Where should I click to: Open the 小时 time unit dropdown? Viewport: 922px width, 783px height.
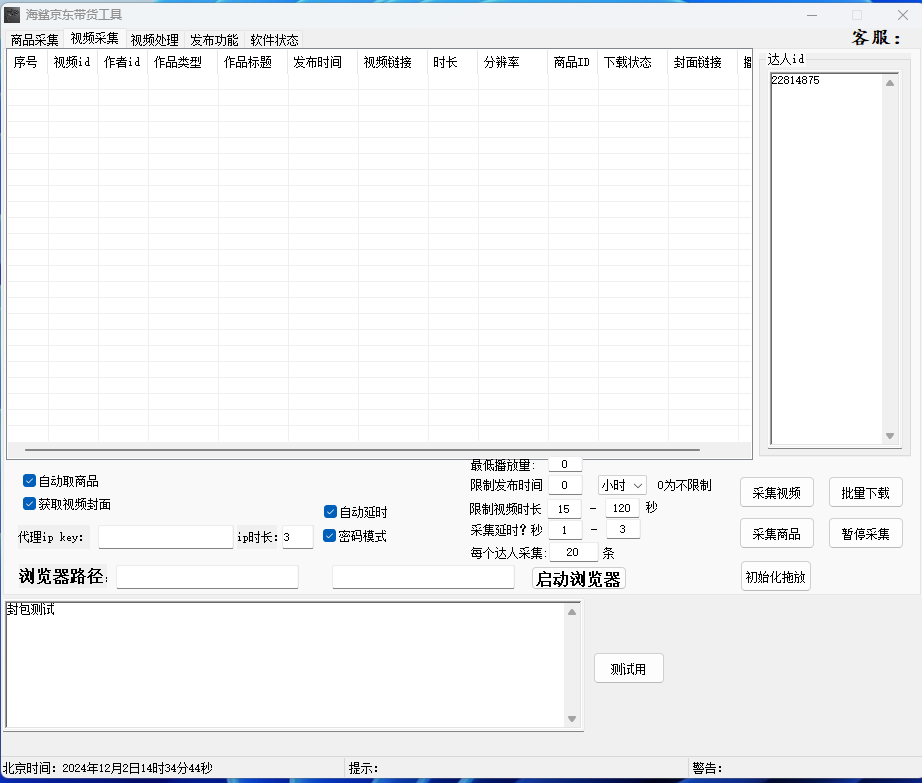[x=622, y=485]
